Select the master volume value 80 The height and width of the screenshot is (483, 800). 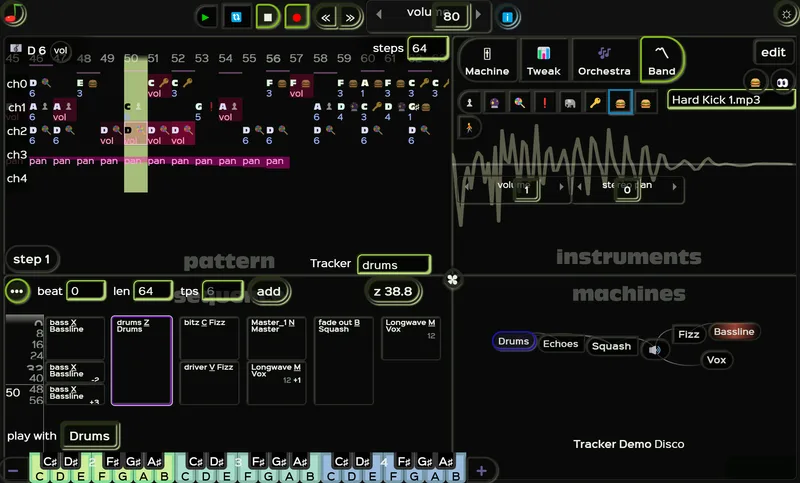click(451, 16)
